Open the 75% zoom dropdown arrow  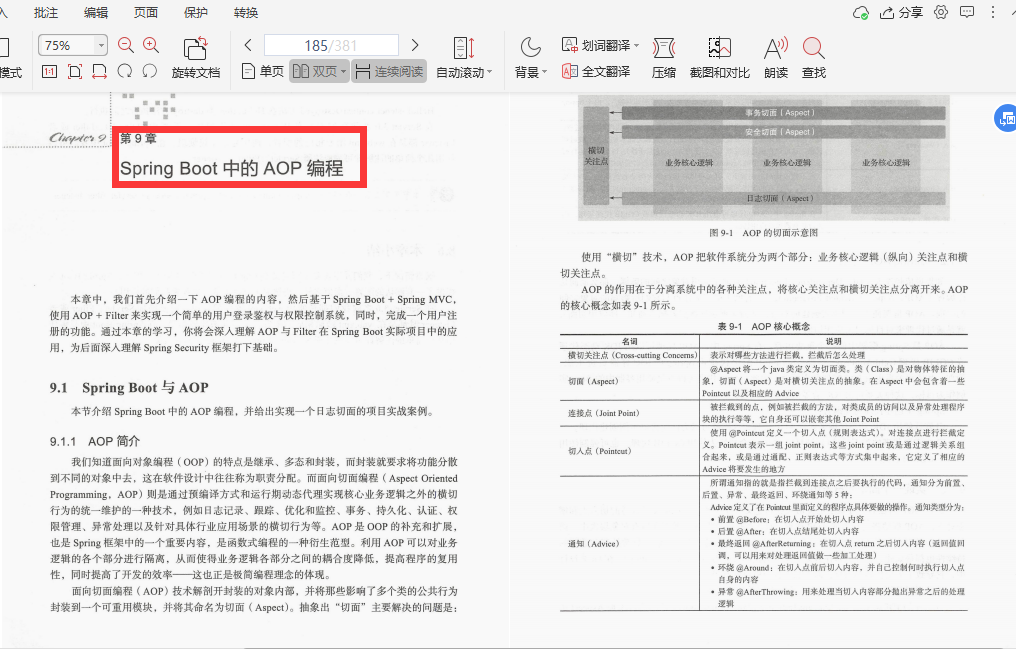101,45
